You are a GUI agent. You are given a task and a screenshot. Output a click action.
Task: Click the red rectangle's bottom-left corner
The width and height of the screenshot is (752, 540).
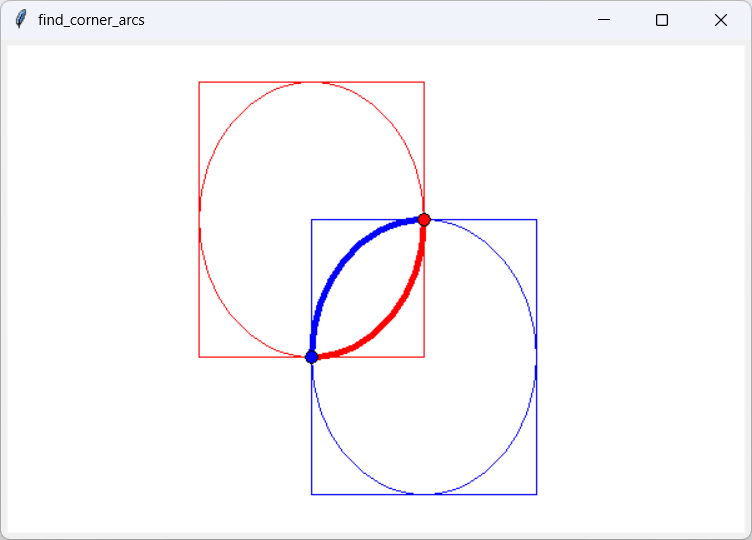coord(199,356)
